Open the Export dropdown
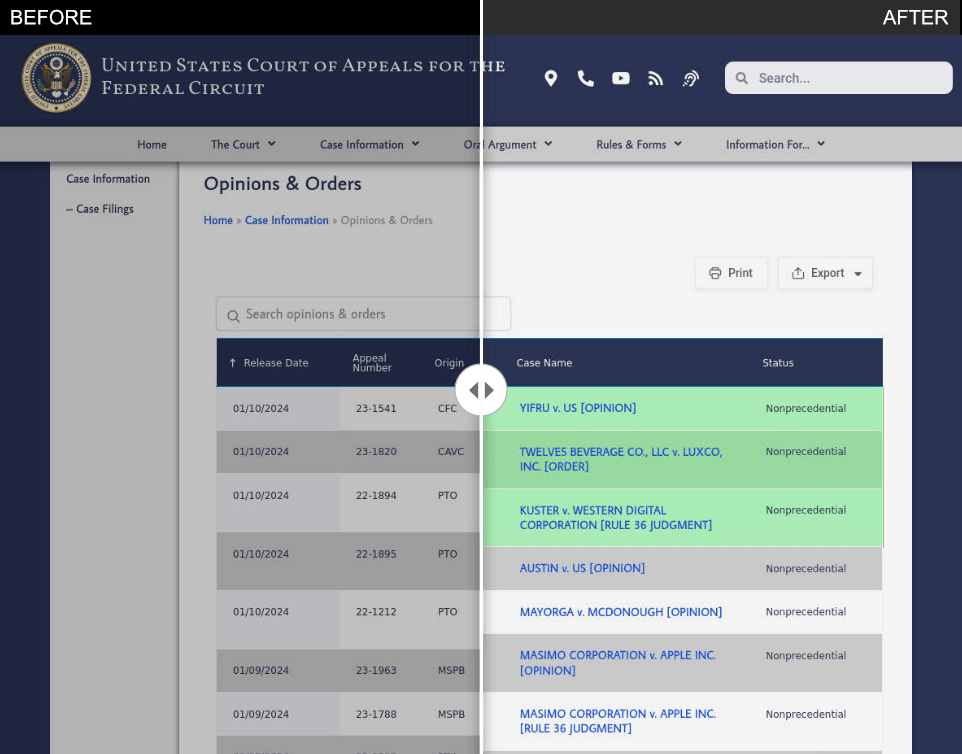This screenshot has height=754, width=962. [x=826, y=273]
